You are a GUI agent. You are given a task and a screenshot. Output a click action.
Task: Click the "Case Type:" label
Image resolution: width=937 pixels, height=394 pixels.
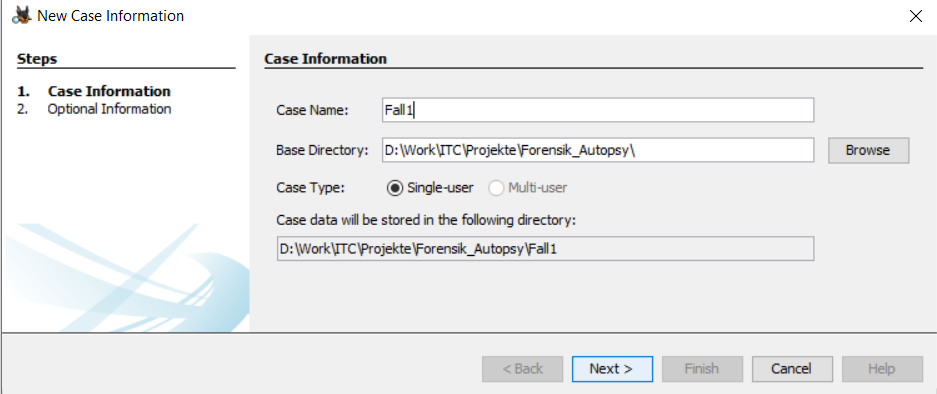311,188
